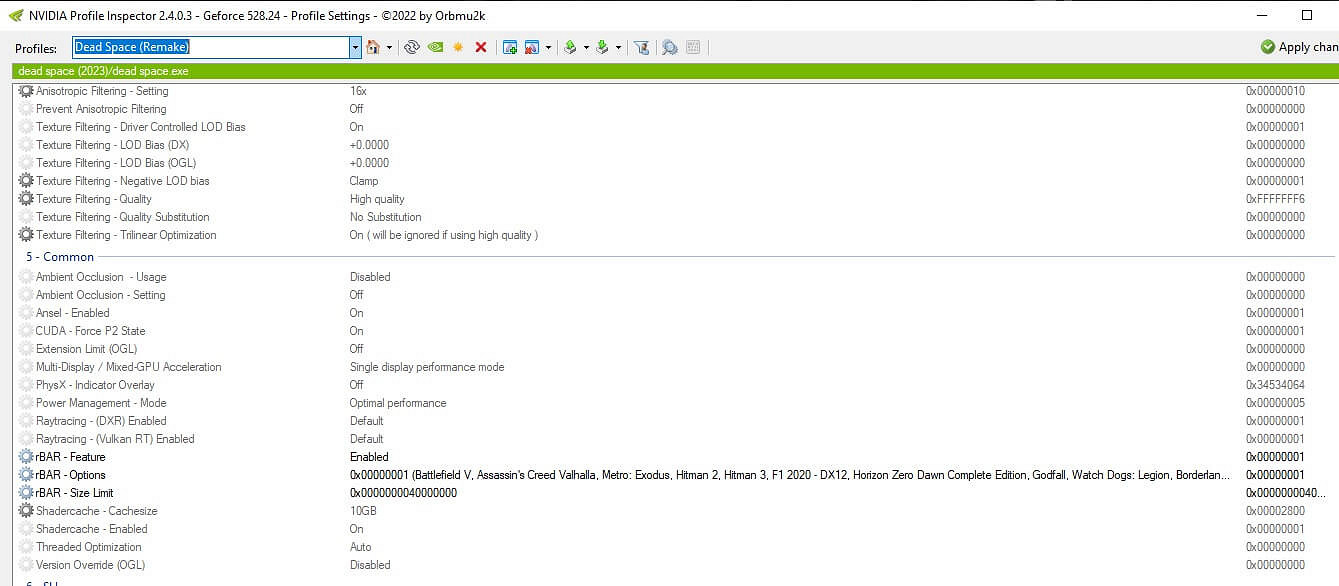The image size is (1339, 586).
Task: Click the Apply changes button
Action: coord(1299,47)
